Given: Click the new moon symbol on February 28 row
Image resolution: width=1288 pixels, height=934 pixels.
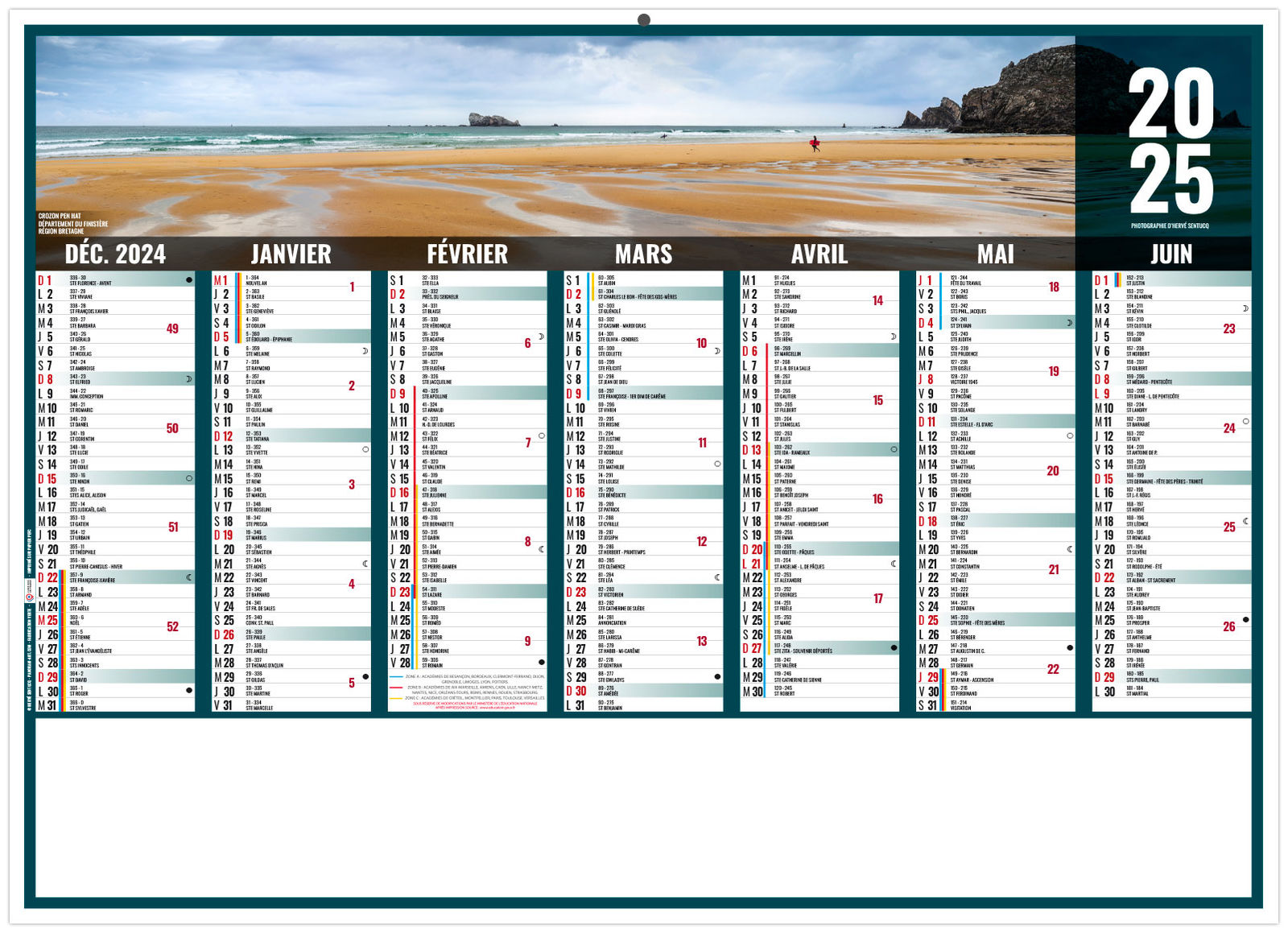Looking at the screenshot, I should [x=541, y=663].
